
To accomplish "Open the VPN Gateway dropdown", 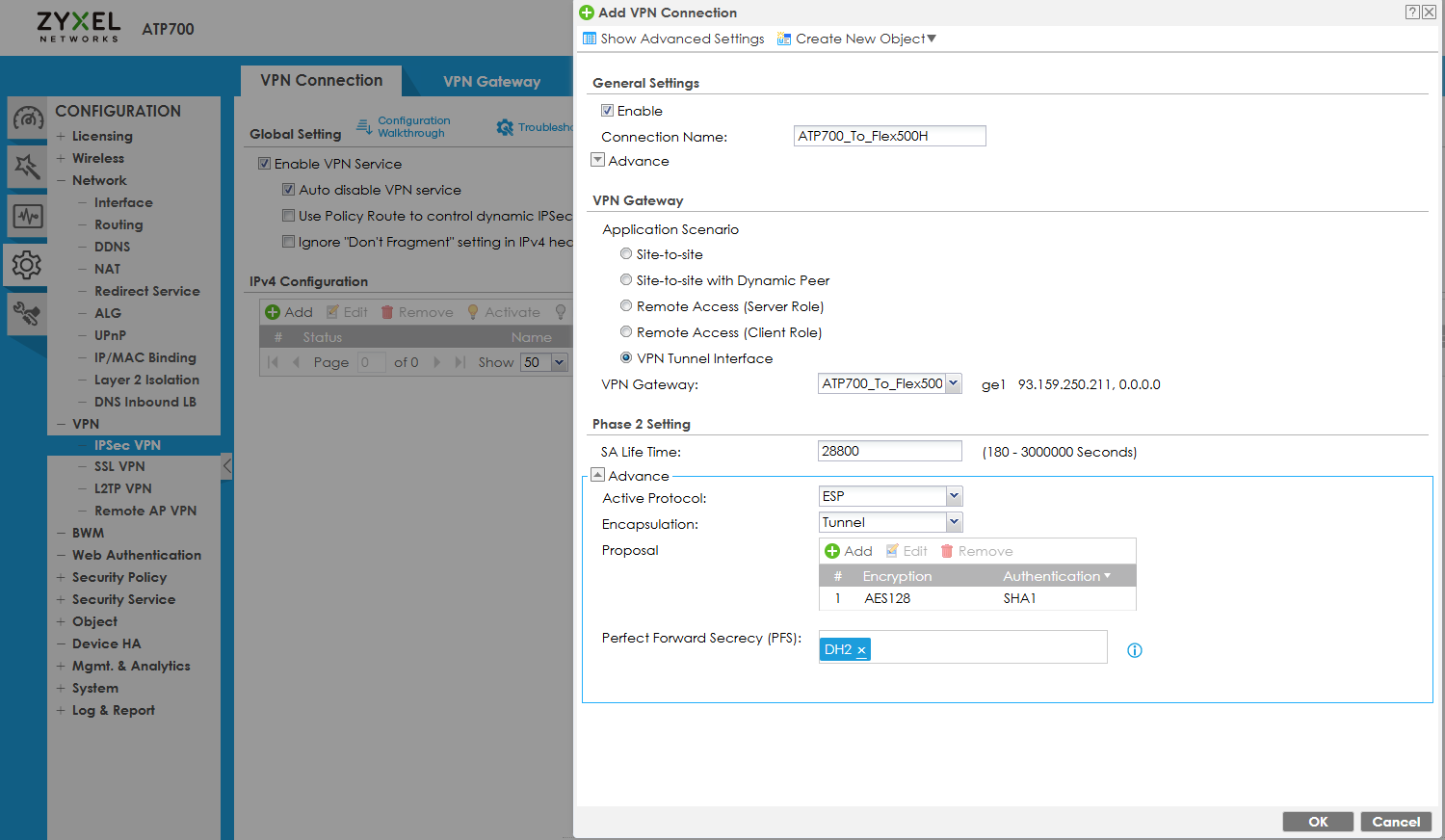I will tap(953, 382).
